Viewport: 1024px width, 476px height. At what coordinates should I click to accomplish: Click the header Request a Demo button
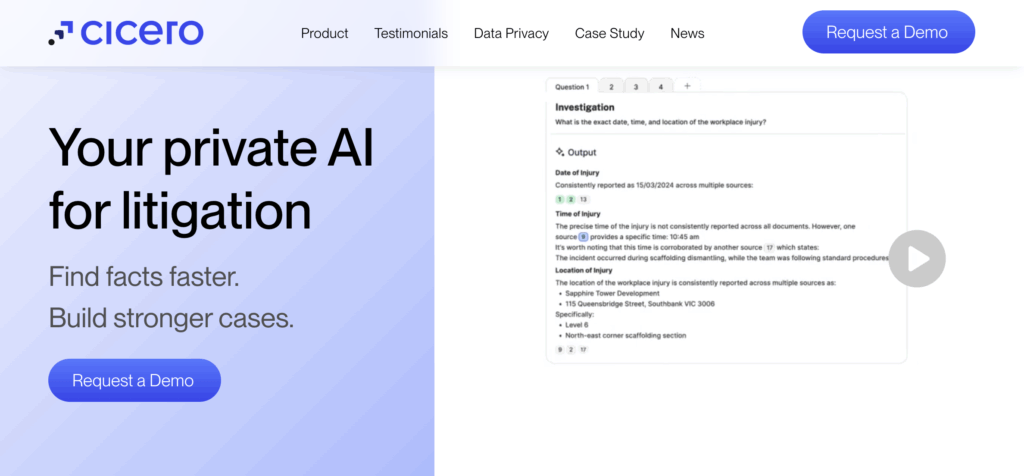[888, 32]
